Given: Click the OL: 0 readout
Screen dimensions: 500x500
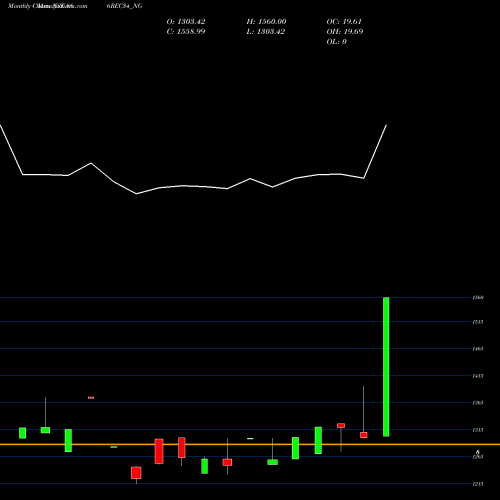Looking at the screenshot, I should (336, 42).
